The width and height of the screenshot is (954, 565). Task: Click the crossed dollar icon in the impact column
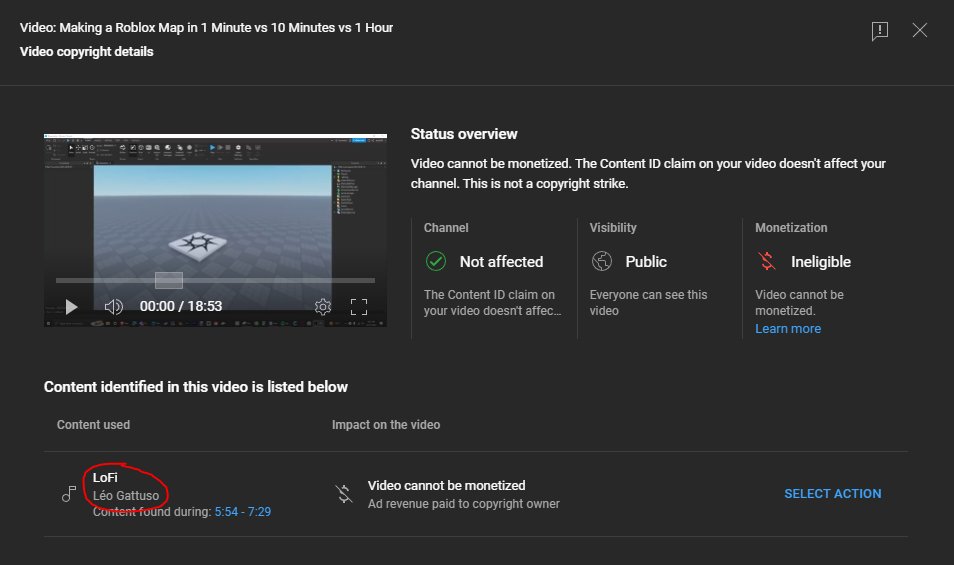pos(344,494)
